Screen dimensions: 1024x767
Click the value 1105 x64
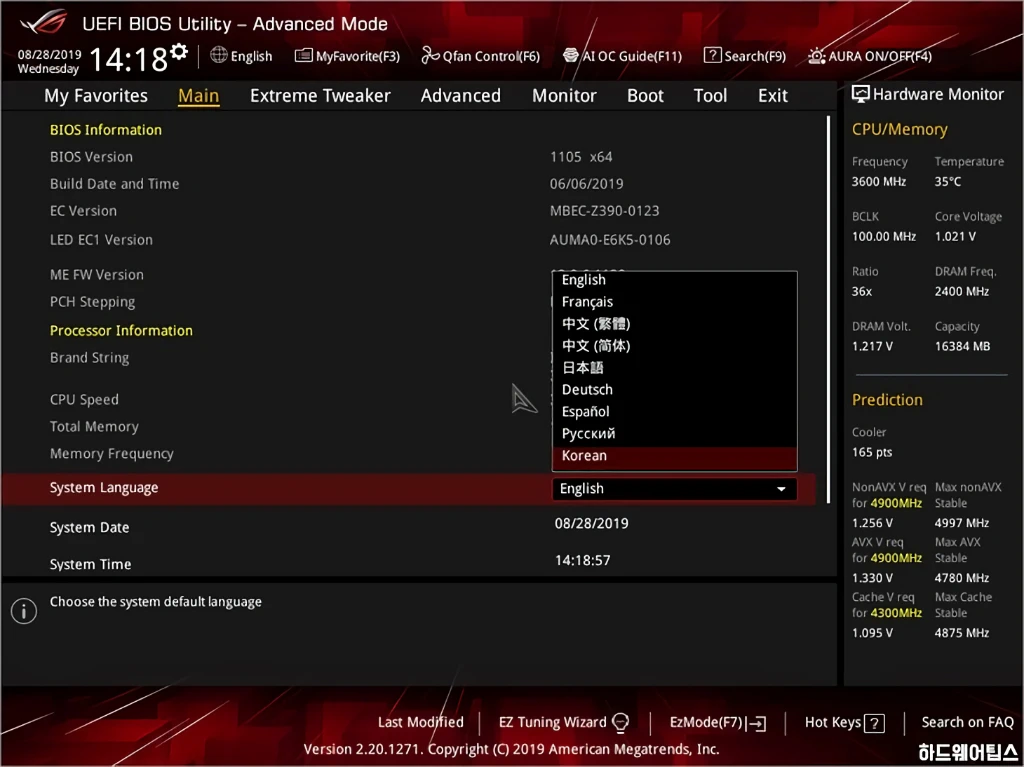coord(581,157)
